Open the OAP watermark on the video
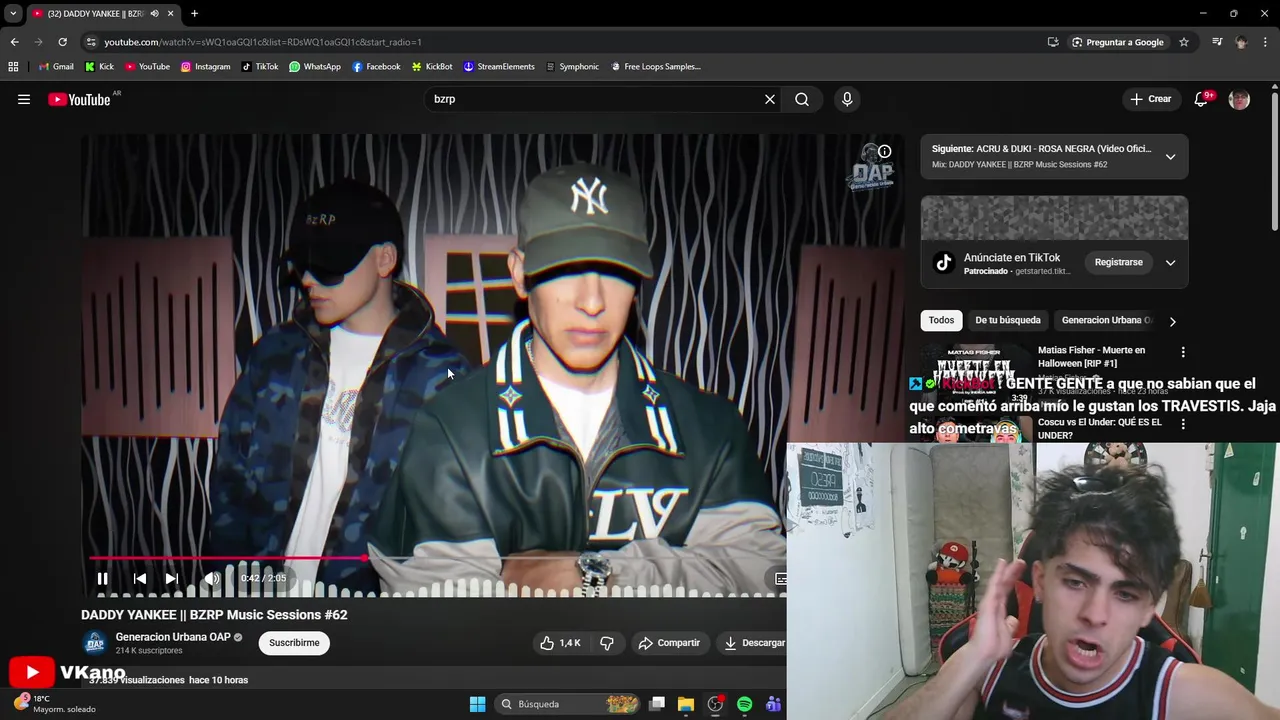The width and height of the screenshot is (1280, 720). [871, 166]
